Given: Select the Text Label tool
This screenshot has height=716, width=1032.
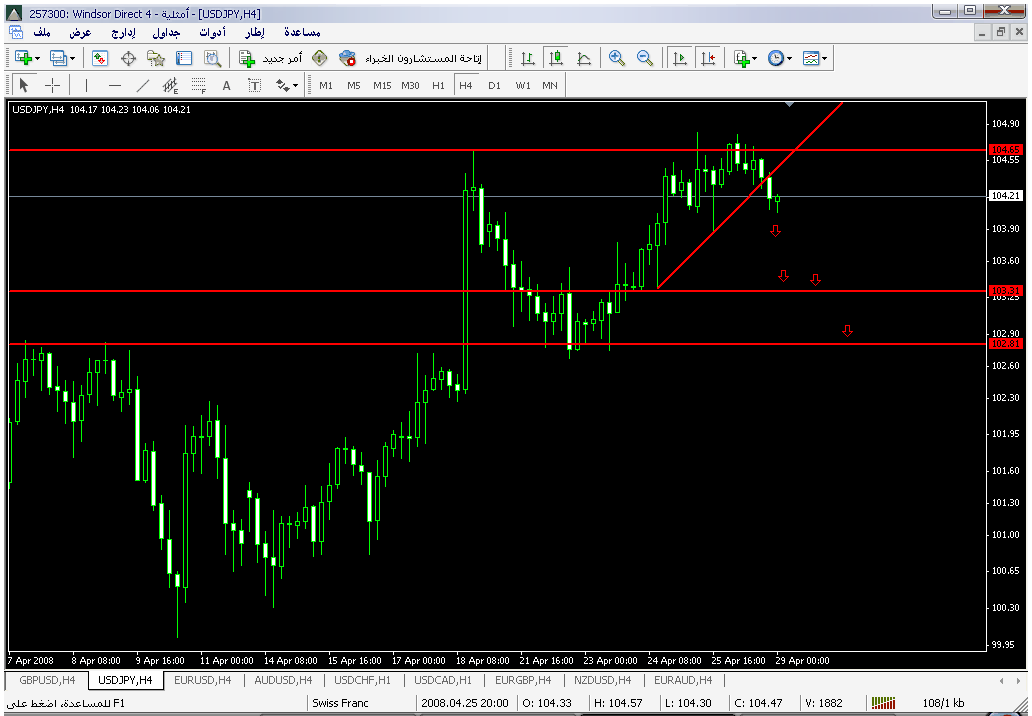Looking at the screenshot, I should (x=254, y=85).
